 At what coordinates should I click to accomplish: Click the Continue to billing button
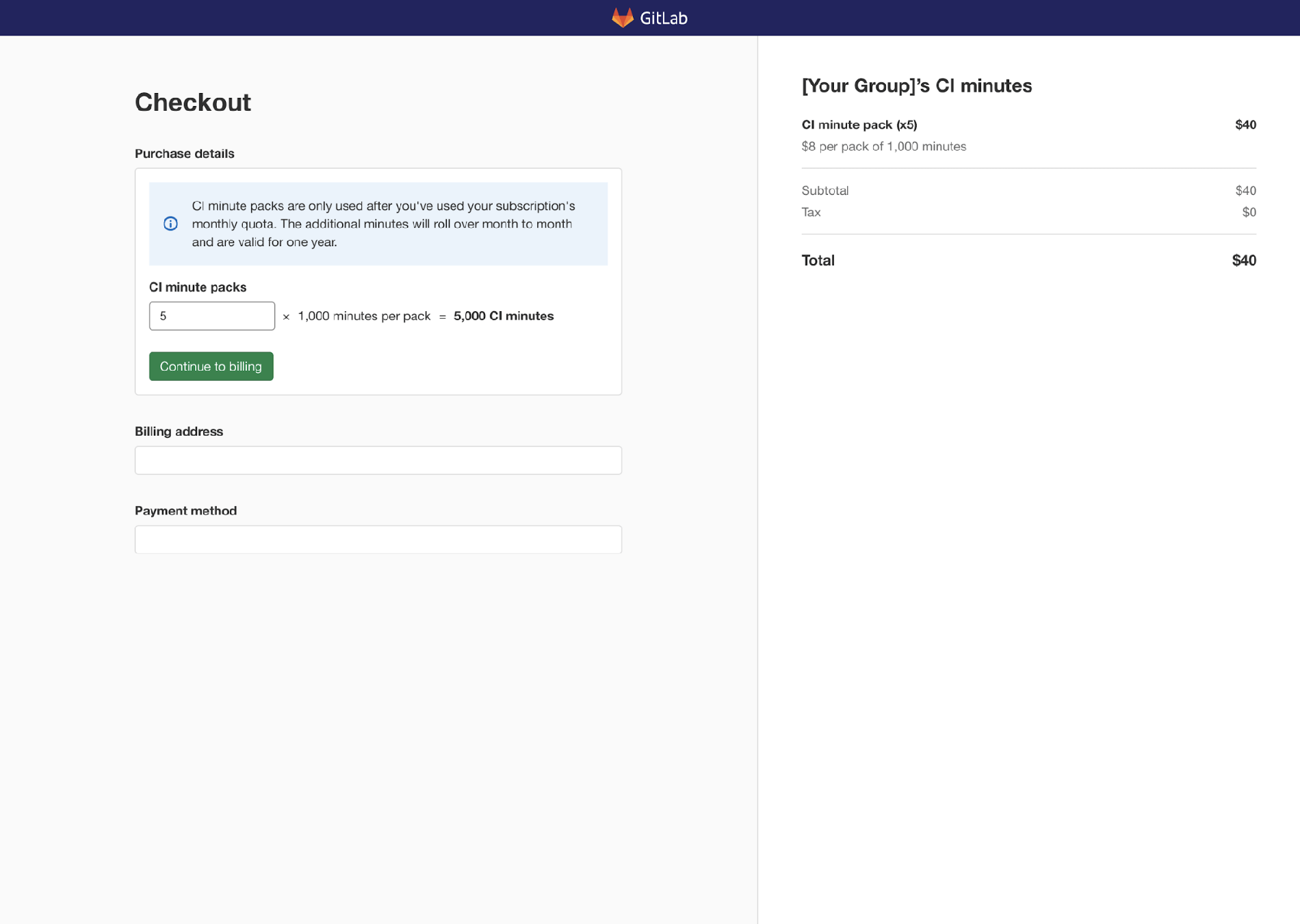tap(211, 366)
